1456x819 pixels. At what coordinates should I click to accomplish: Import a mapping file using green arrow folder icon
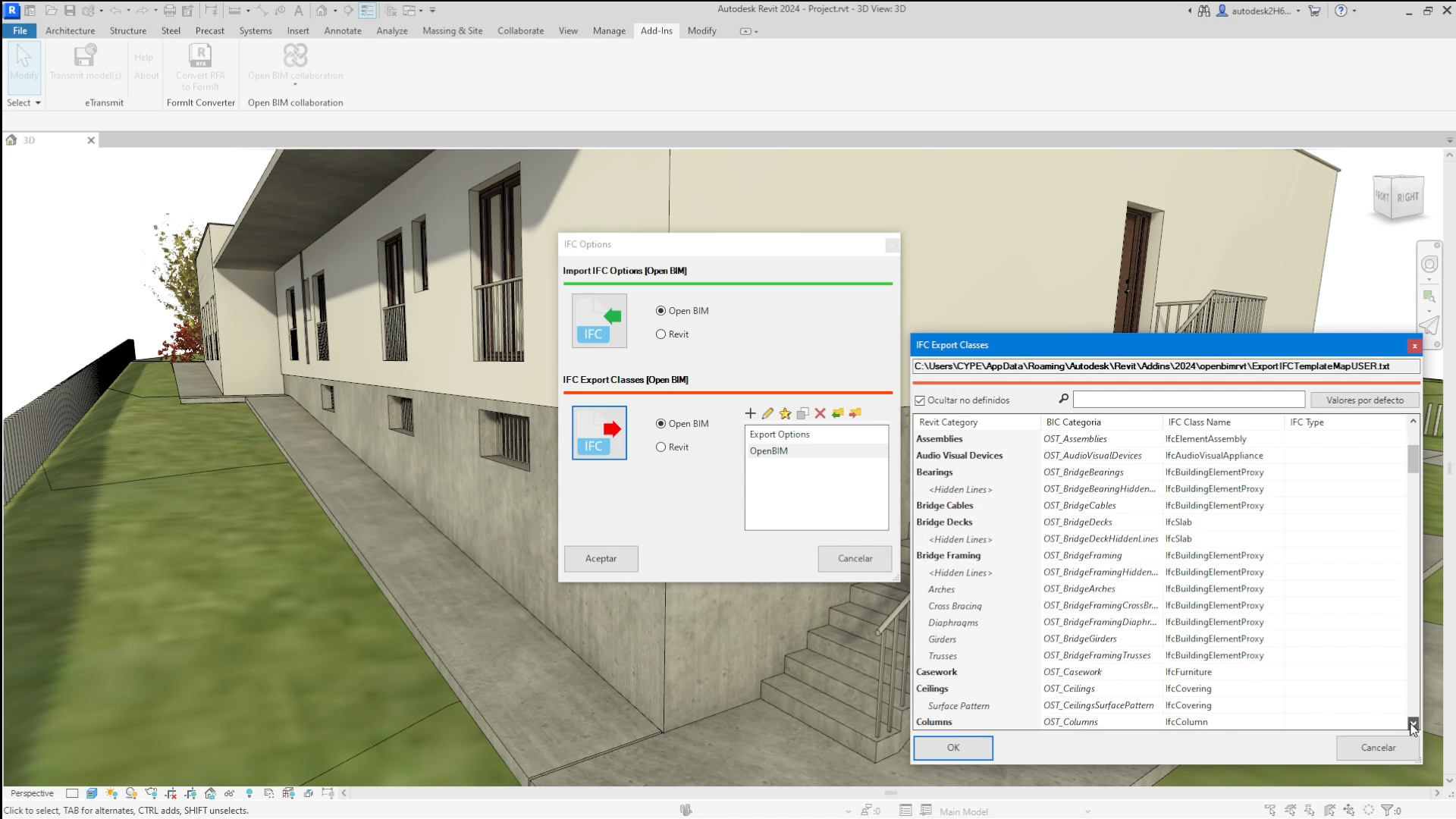(837, 414)
